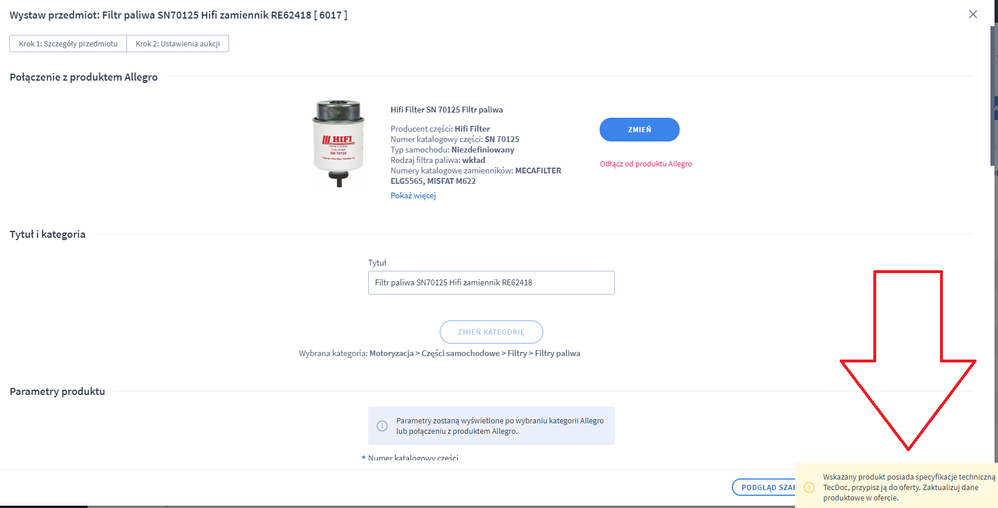Click Odłącz od produktu Allegro link

[x=645, y=164]
